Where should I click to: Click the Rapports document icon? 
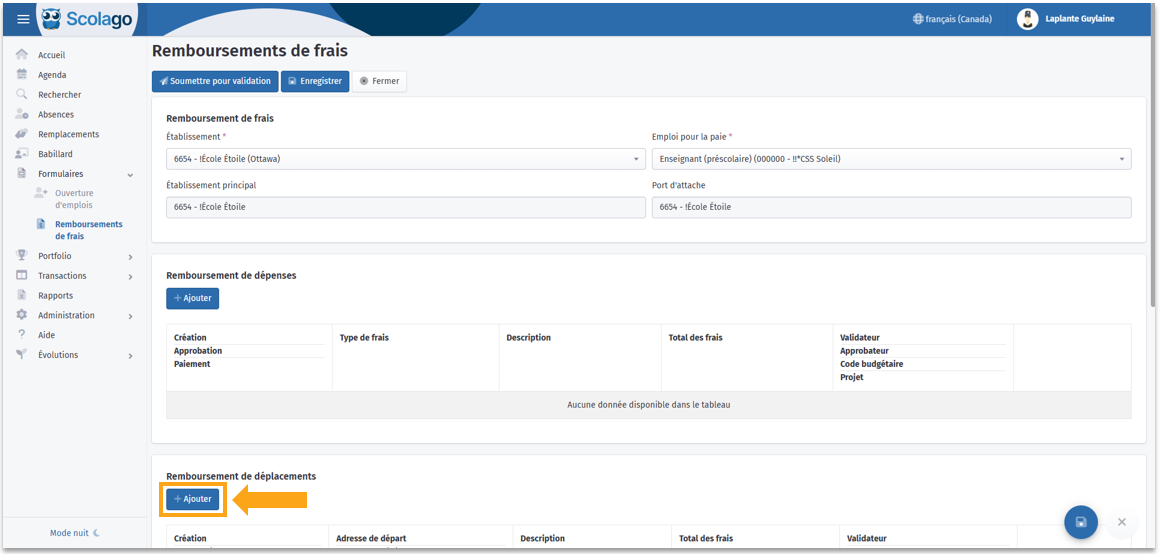(x=21, y=295)
